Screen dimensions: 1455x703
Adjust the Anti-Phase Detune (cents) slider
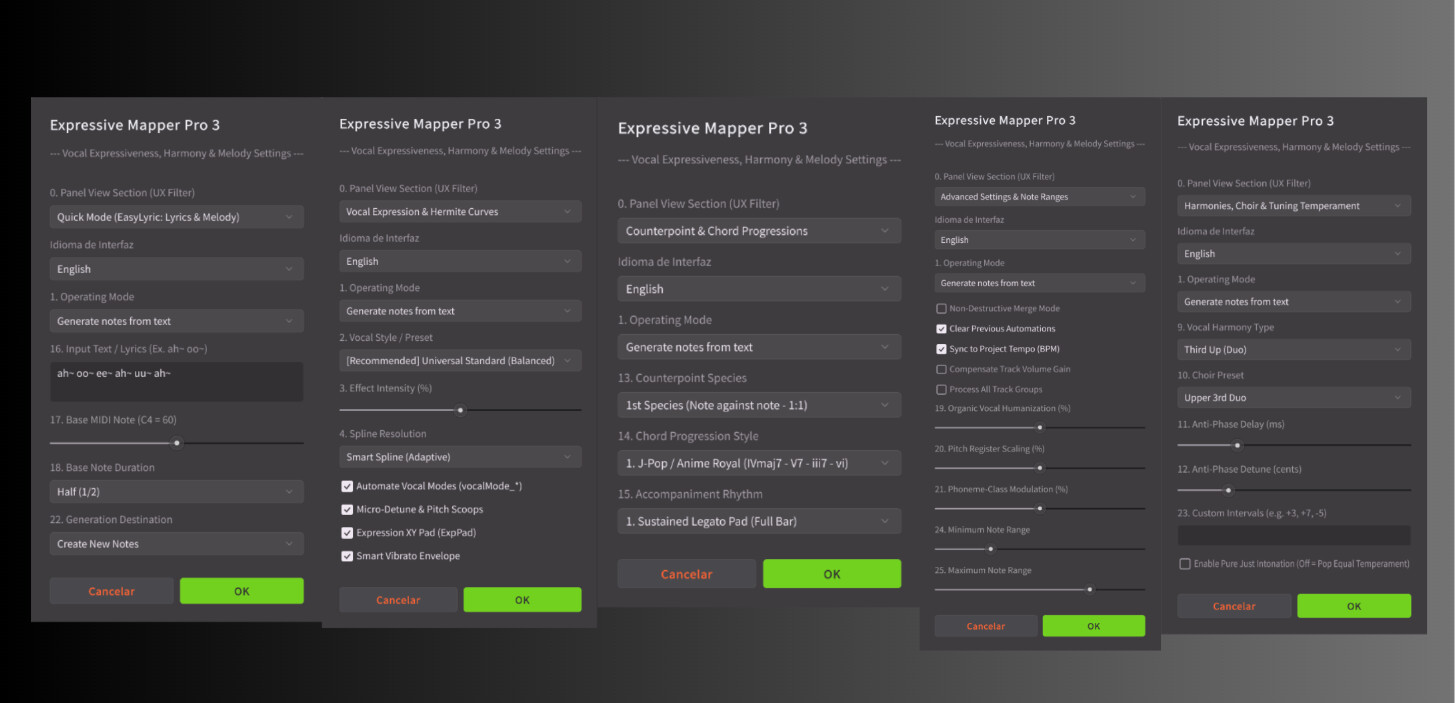pyautogui.click(x=1294, y=490)
